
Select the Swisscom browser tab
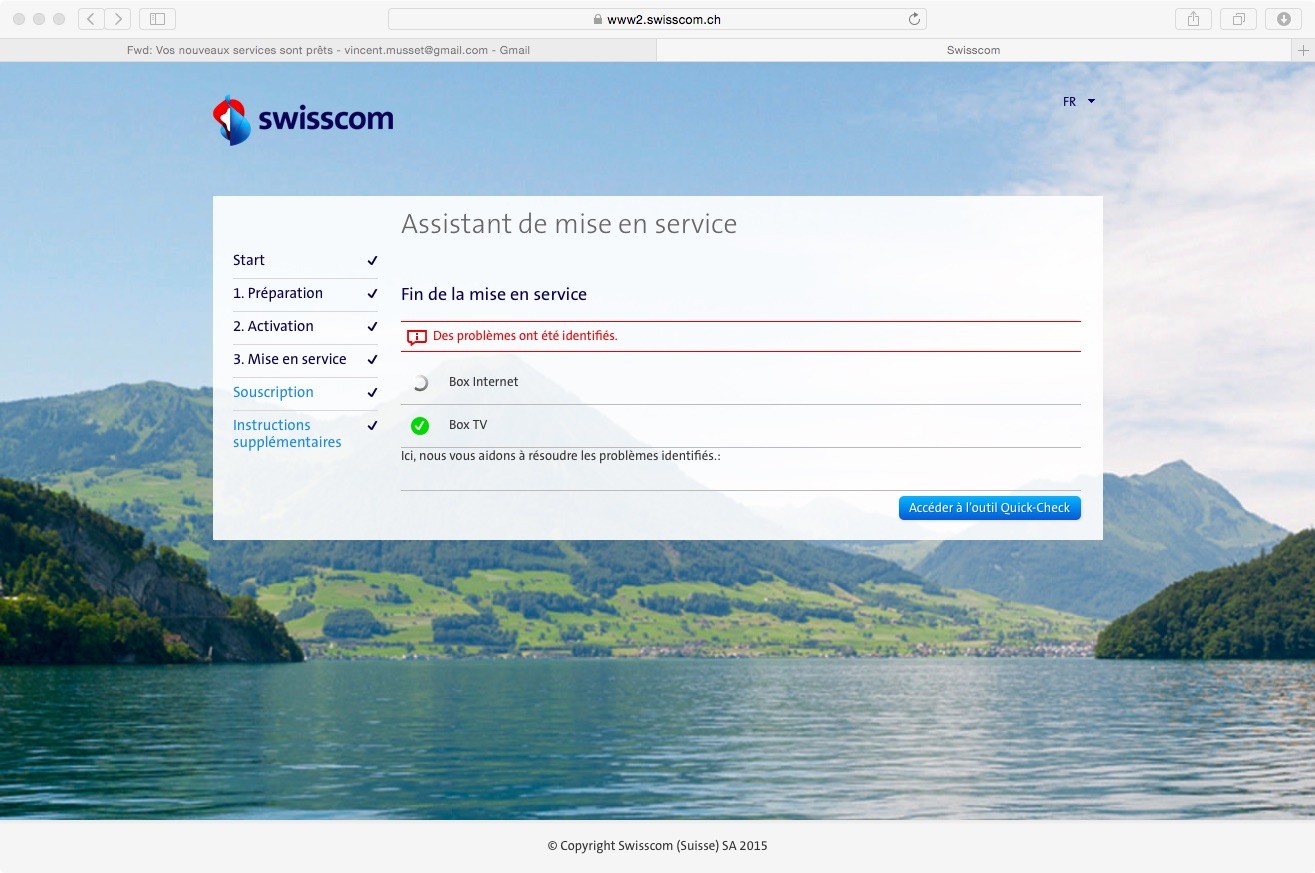pos(972,50)
